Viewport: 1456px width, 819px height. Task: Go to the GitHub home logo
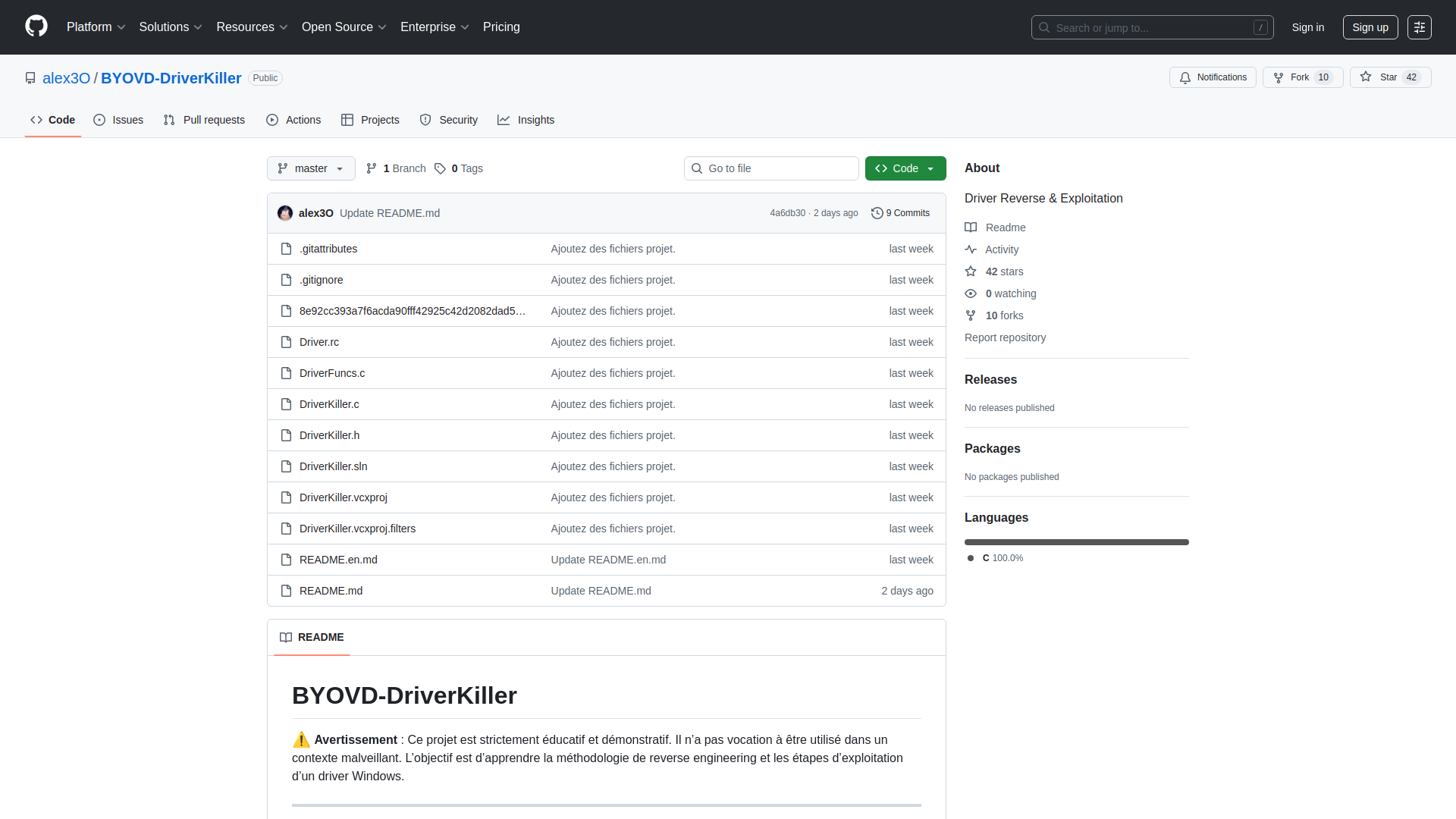(36, 27)
